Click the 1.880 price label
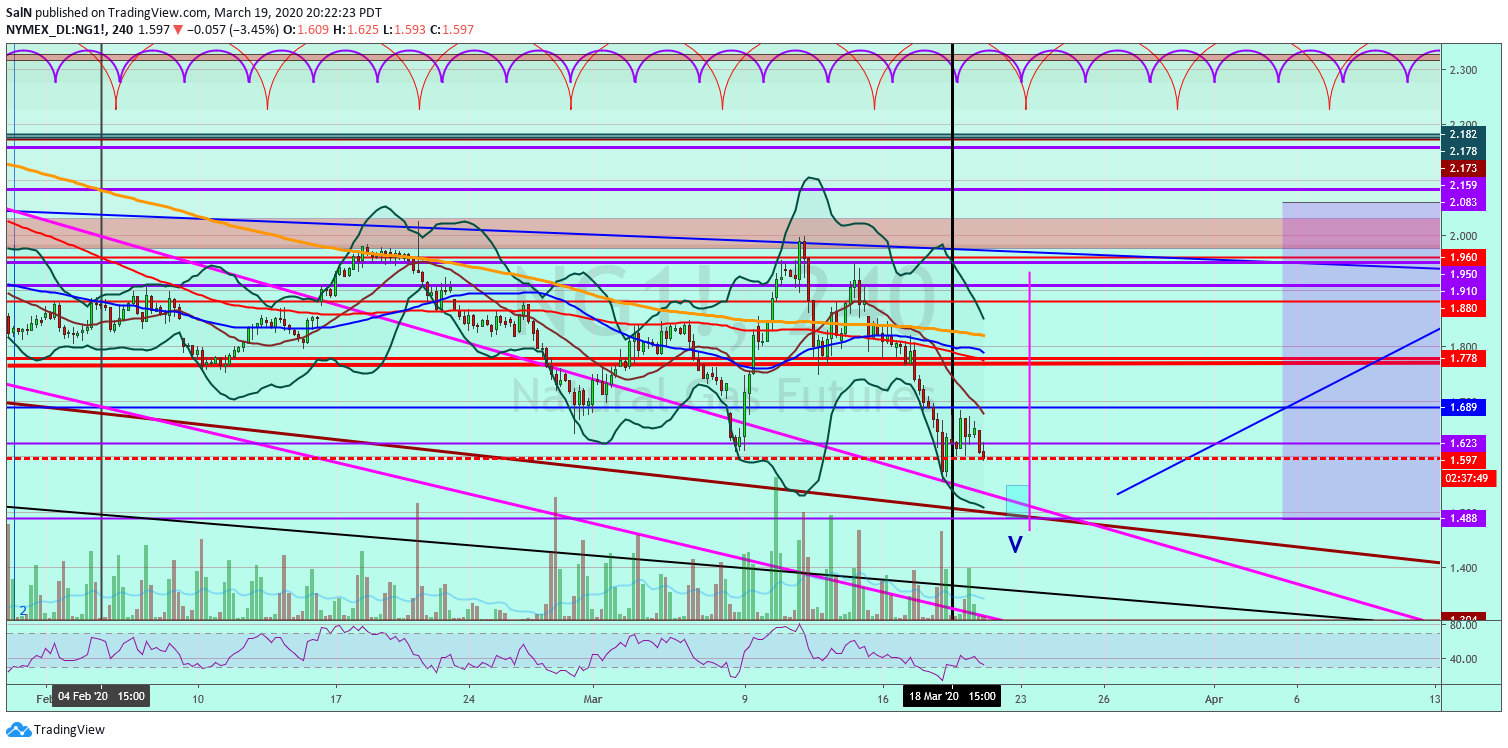1508x748 pixels. click(x=1462, y=309)
